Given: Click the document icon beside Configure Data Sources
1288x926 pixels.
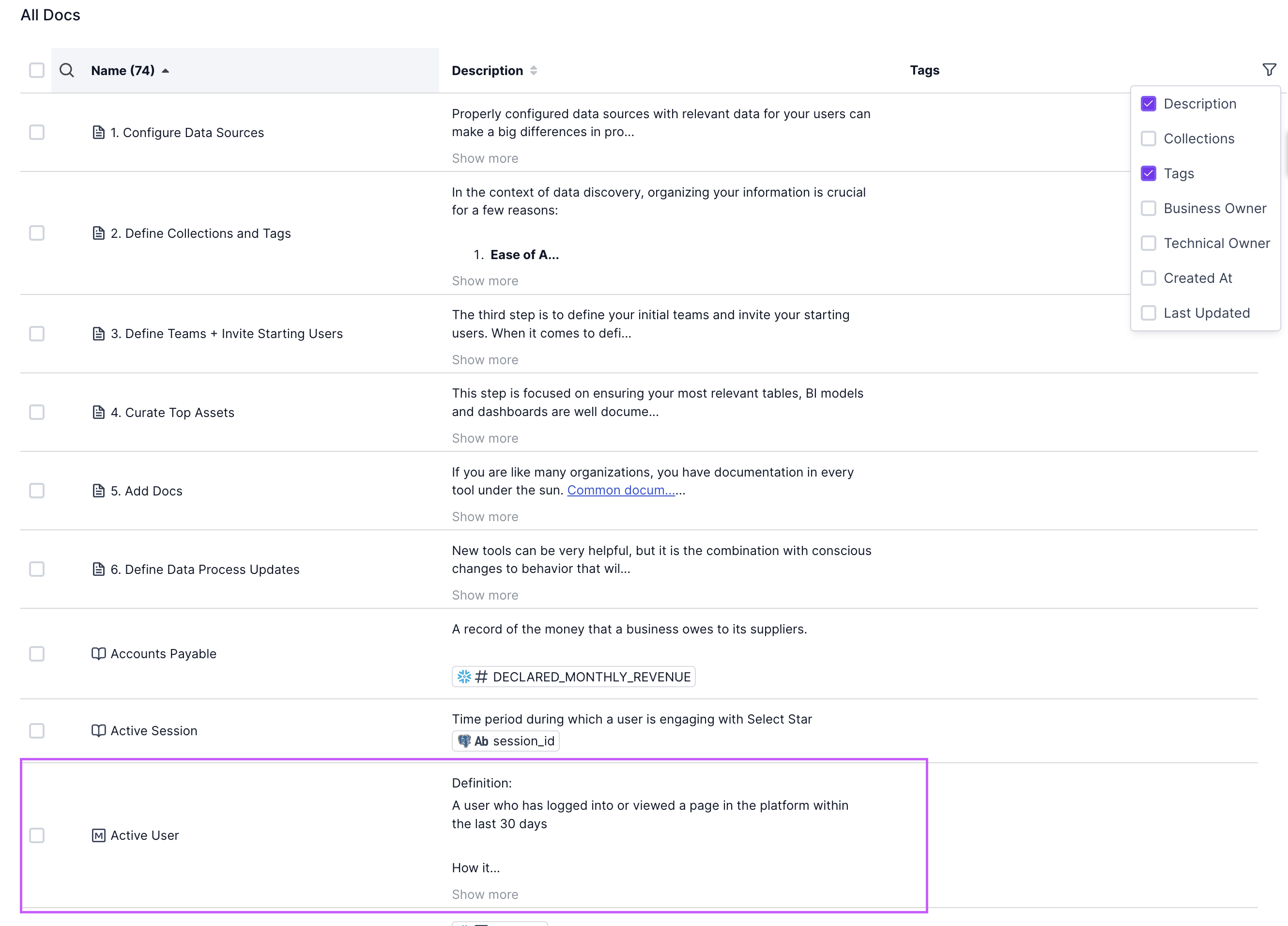Looking at the screenshot, I should point(98,132).
